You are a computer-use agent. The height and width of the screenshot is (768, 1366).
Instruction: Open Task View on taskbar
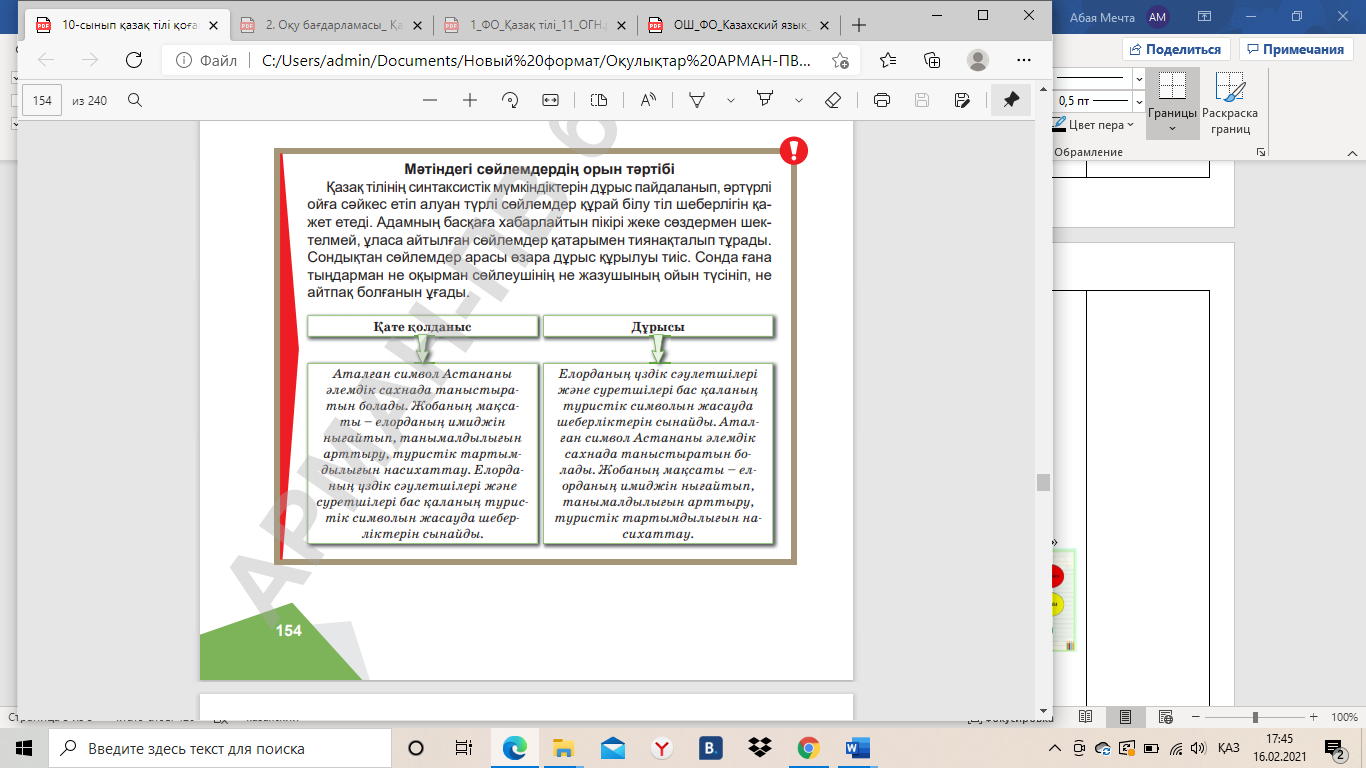[x=464, y=748]
